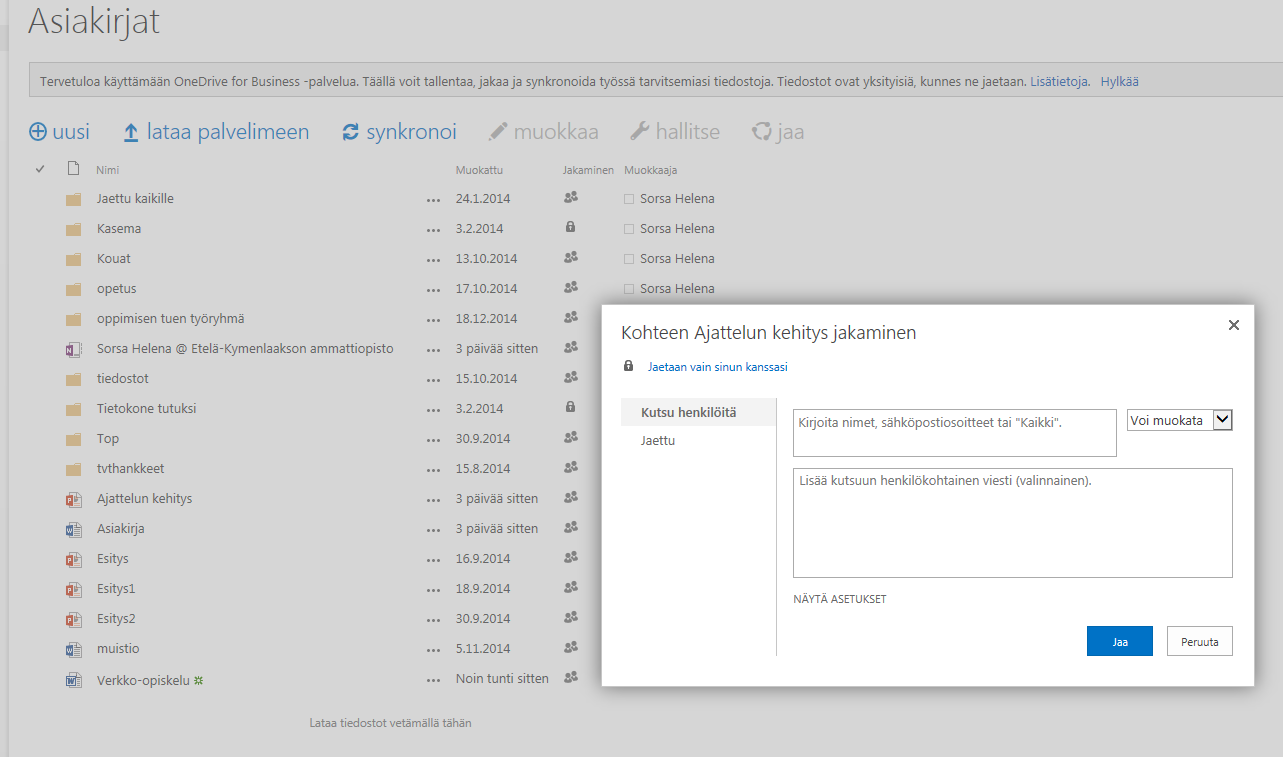This screenshot has width=1283, height=757.
Task: Click sharing people icon for muistio
Action: click(571, 647)
